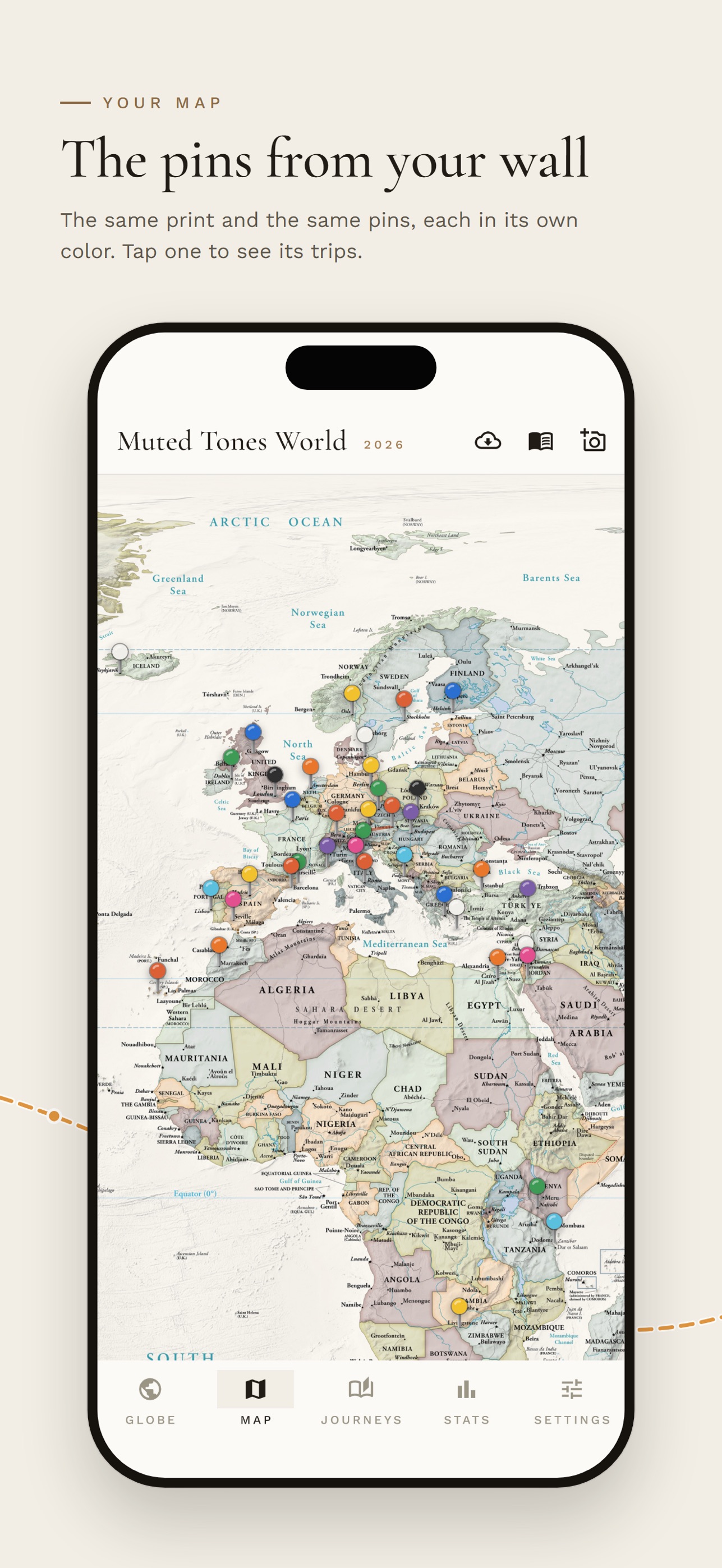Screen dimensions: 722x1568
Task: Tap the orange pin above Amsterdam
Action: point(310,767)
